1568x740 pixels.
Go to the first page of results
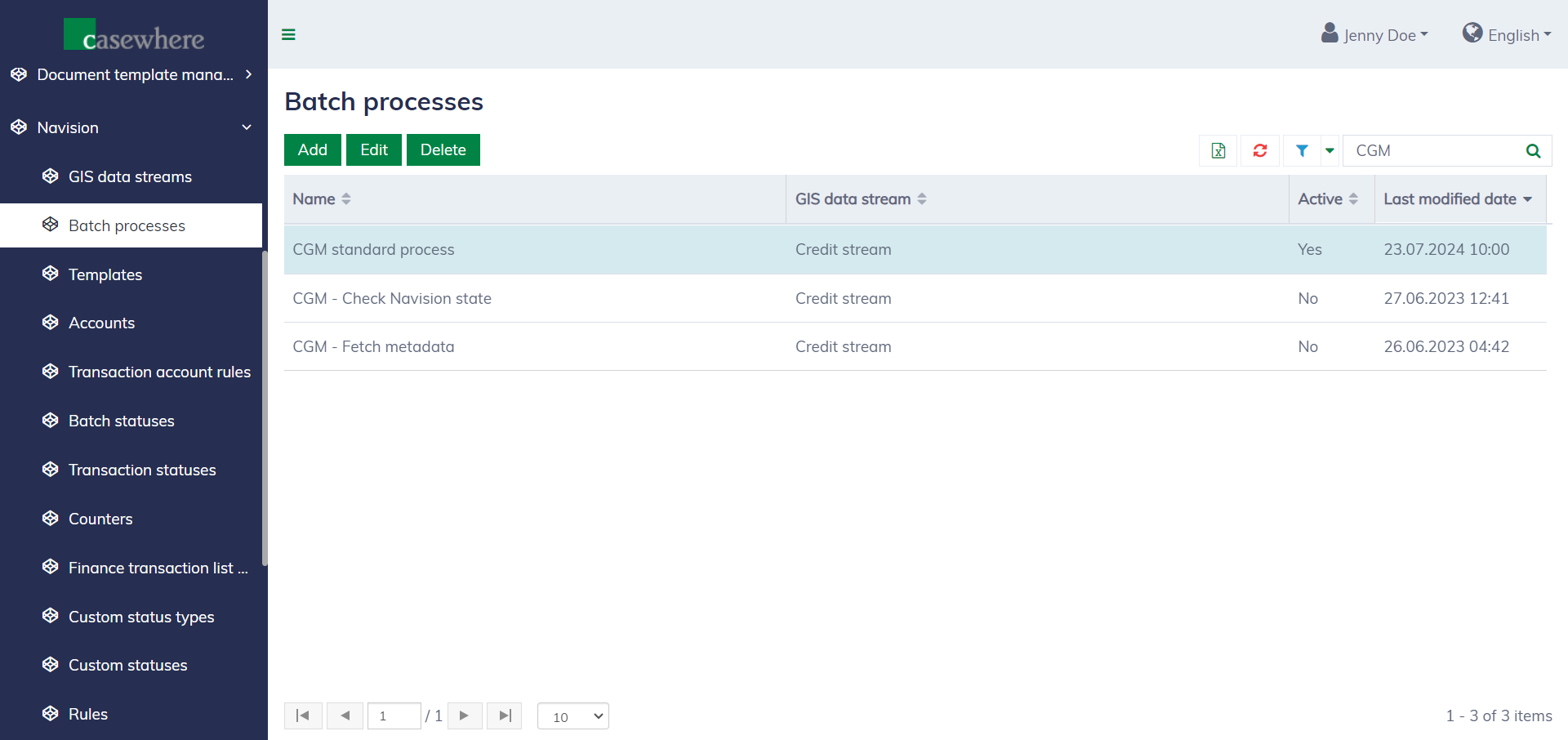point(303,715)
